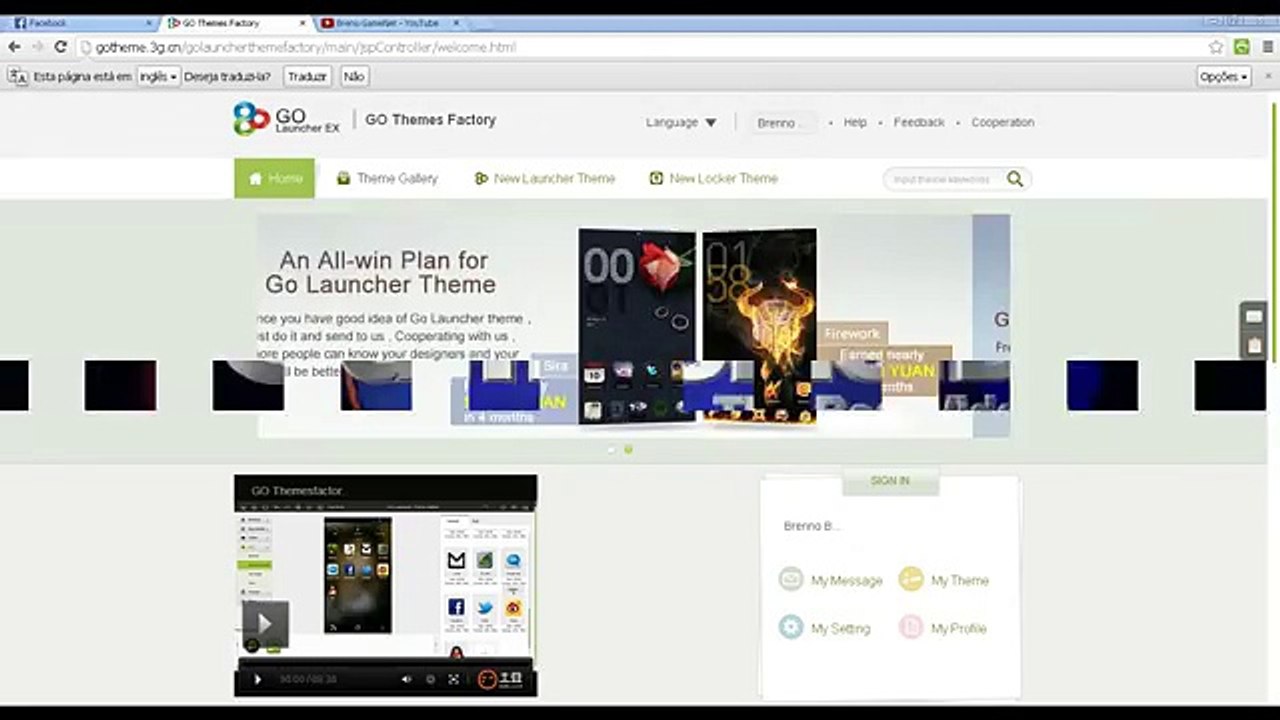Open the Opções dropdown
The height and width of the screenshot is (720, 1280).
[x=1224, y=76]
